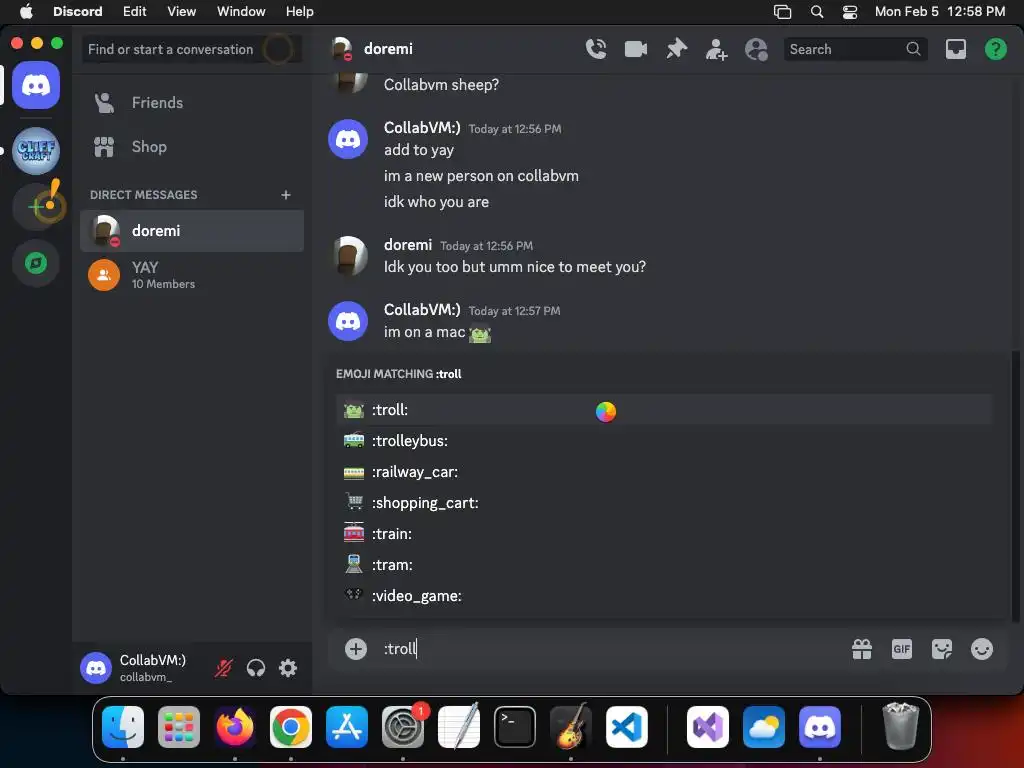
Task: Open Launchpad from the dock
Action: 179,727
